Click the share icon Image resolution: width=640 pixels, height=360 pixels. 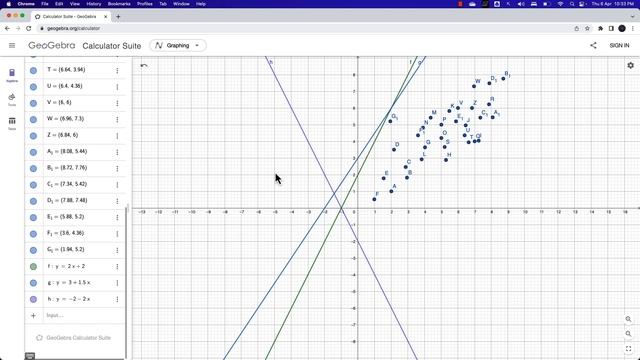(593, 45)
